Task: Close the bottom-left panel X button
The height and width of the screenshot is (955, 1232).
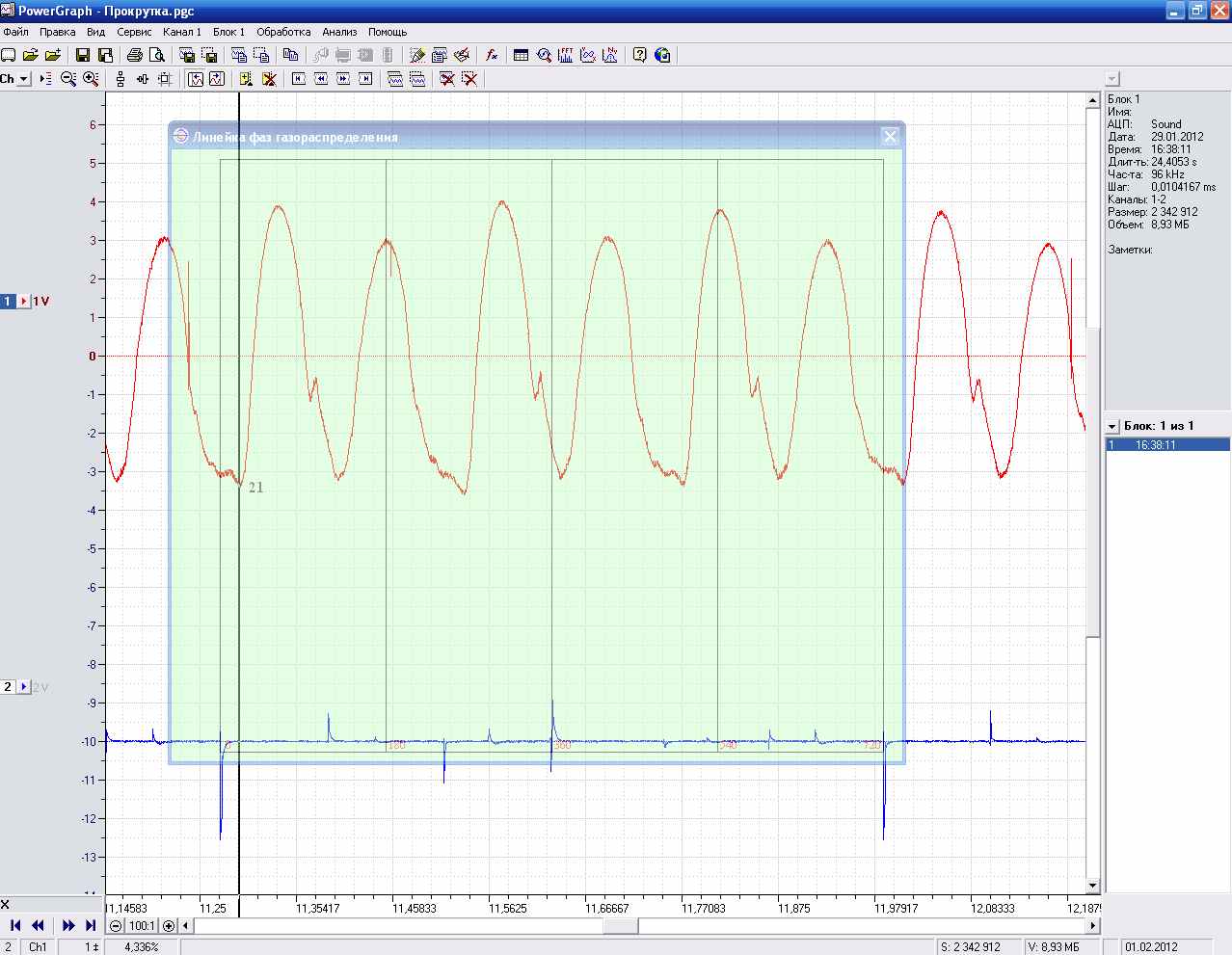Action: pos(5,904)
